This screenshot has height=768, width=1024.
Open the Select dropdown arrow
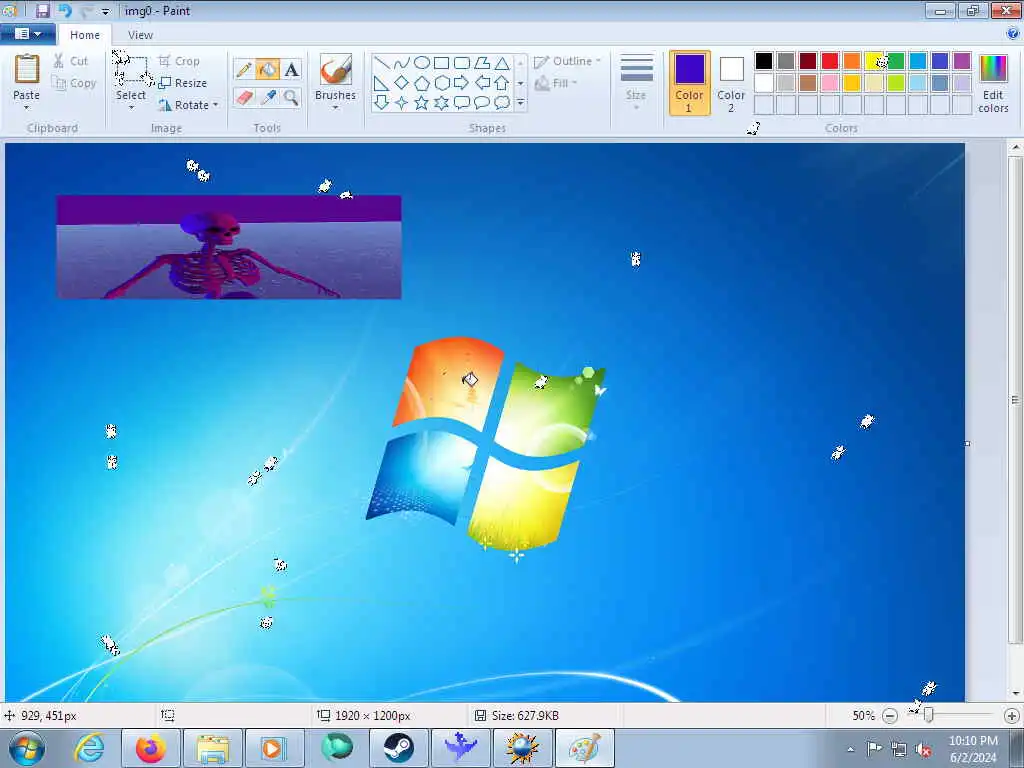(x=131, y=108)
